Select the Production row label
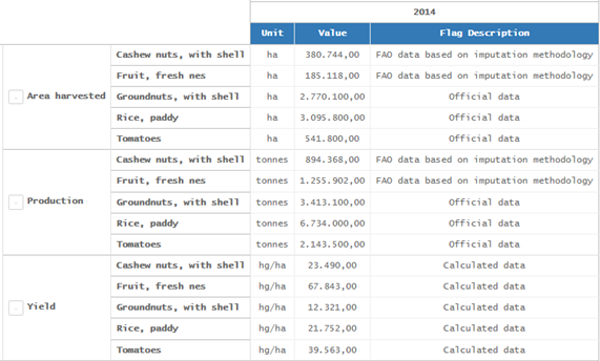Screen dimensions: 600x361 (x=55, y=201)
